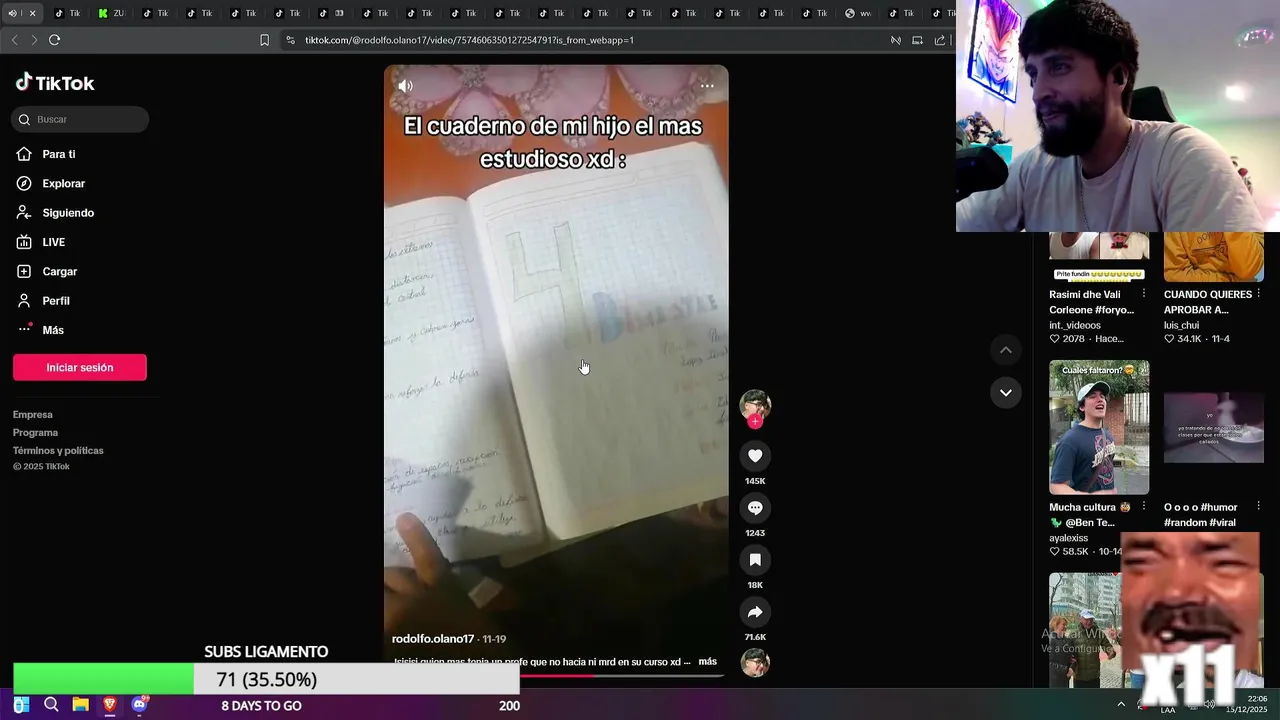Open picture-in-picture icon in the address bar
The height and width of the screenshot is (720, 1280).
(x=918, y=40)
